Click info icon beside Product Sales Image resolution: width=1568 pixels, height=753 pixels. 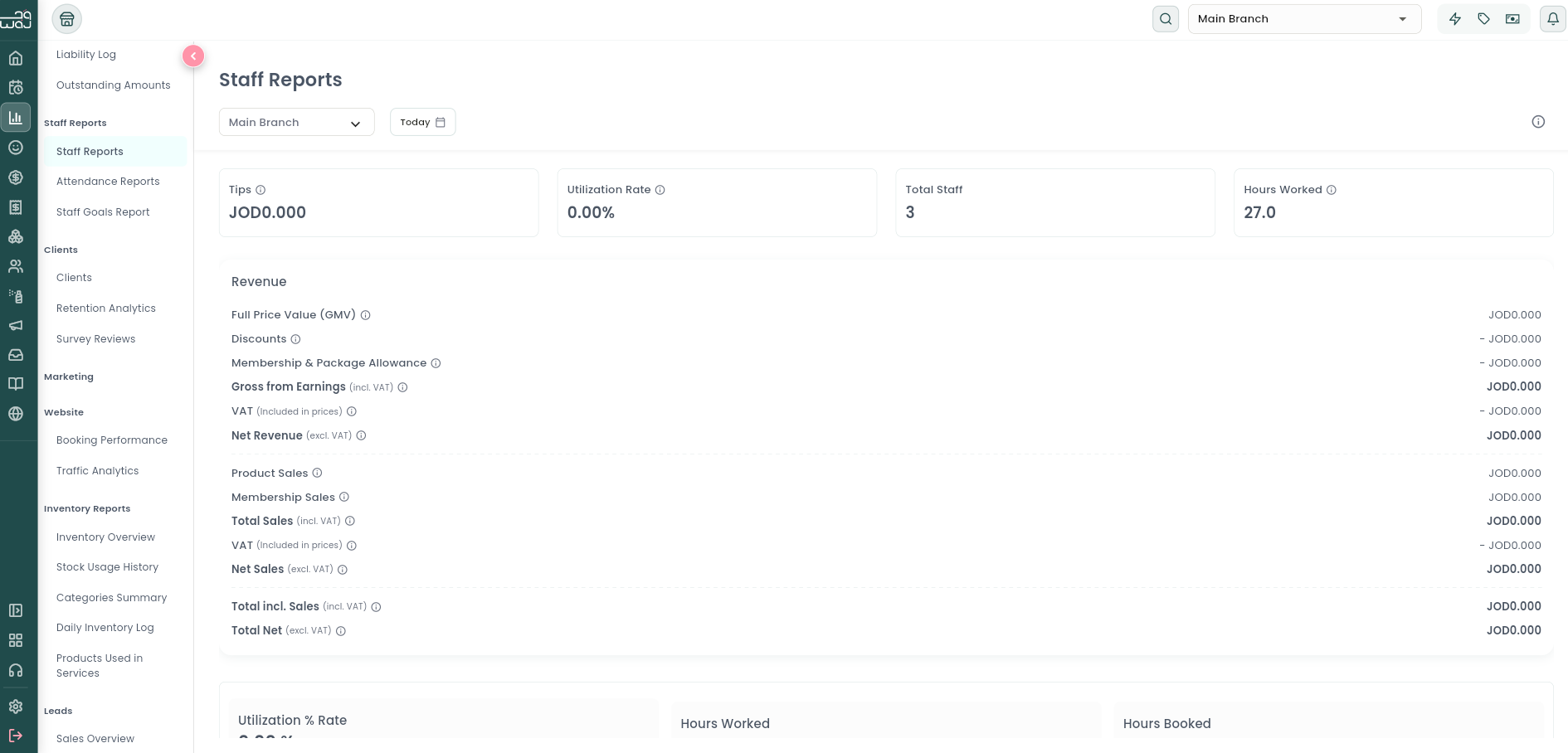tap(318, 473)
